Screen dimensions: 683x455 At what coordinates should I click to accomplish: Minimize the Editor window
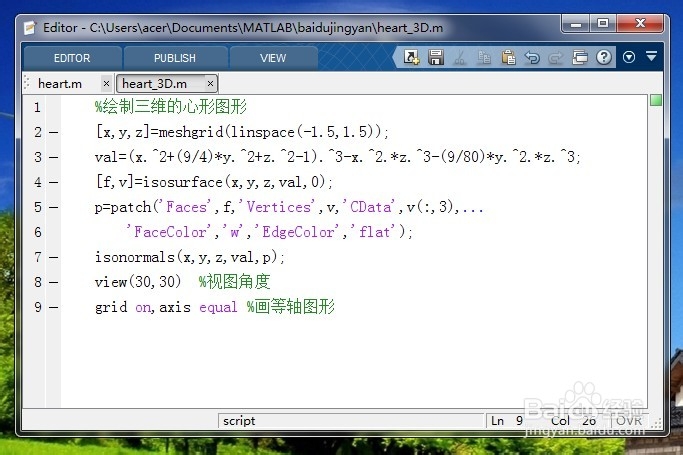click(x=576, y=24)
